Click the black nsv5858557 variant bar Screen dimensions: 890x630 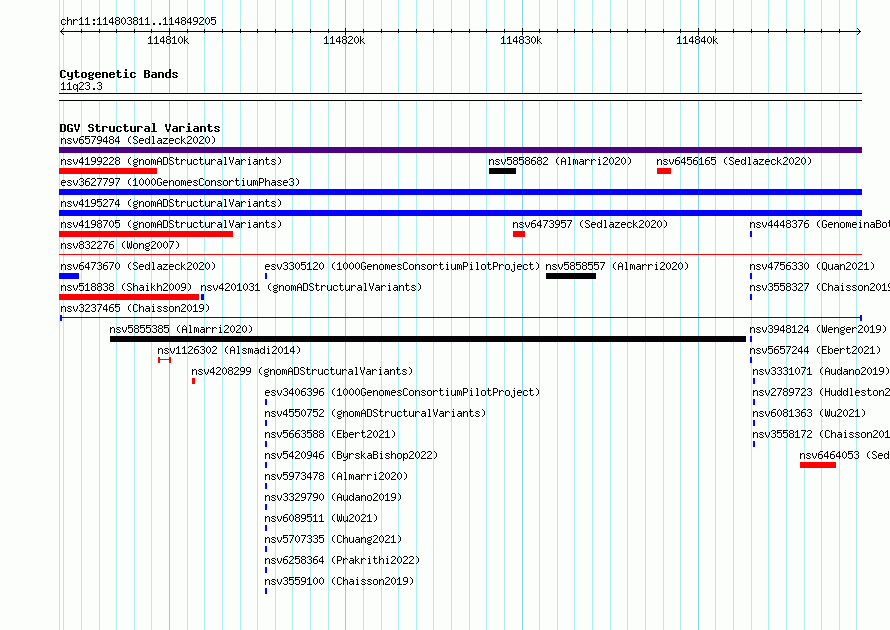pyautogui.click(x=571, y=276)
